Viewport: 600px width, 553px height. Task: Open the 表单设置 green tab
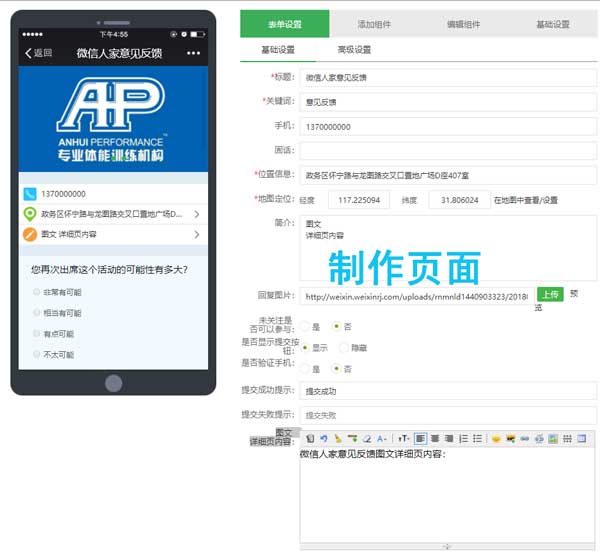(x=284, y=24)
